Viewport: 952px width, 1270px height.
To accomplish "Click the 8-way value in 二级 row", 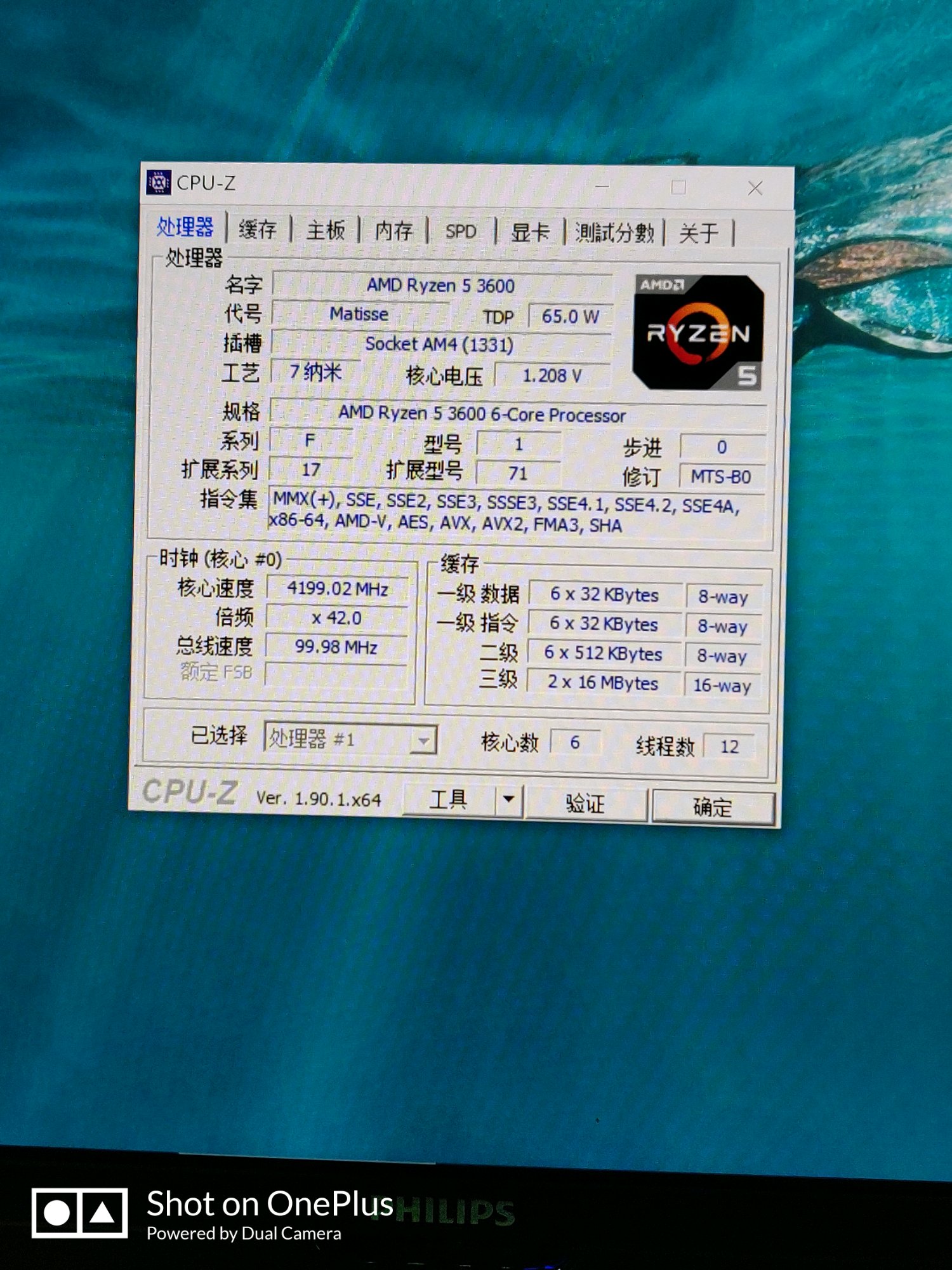I will [x=722, y=655].
